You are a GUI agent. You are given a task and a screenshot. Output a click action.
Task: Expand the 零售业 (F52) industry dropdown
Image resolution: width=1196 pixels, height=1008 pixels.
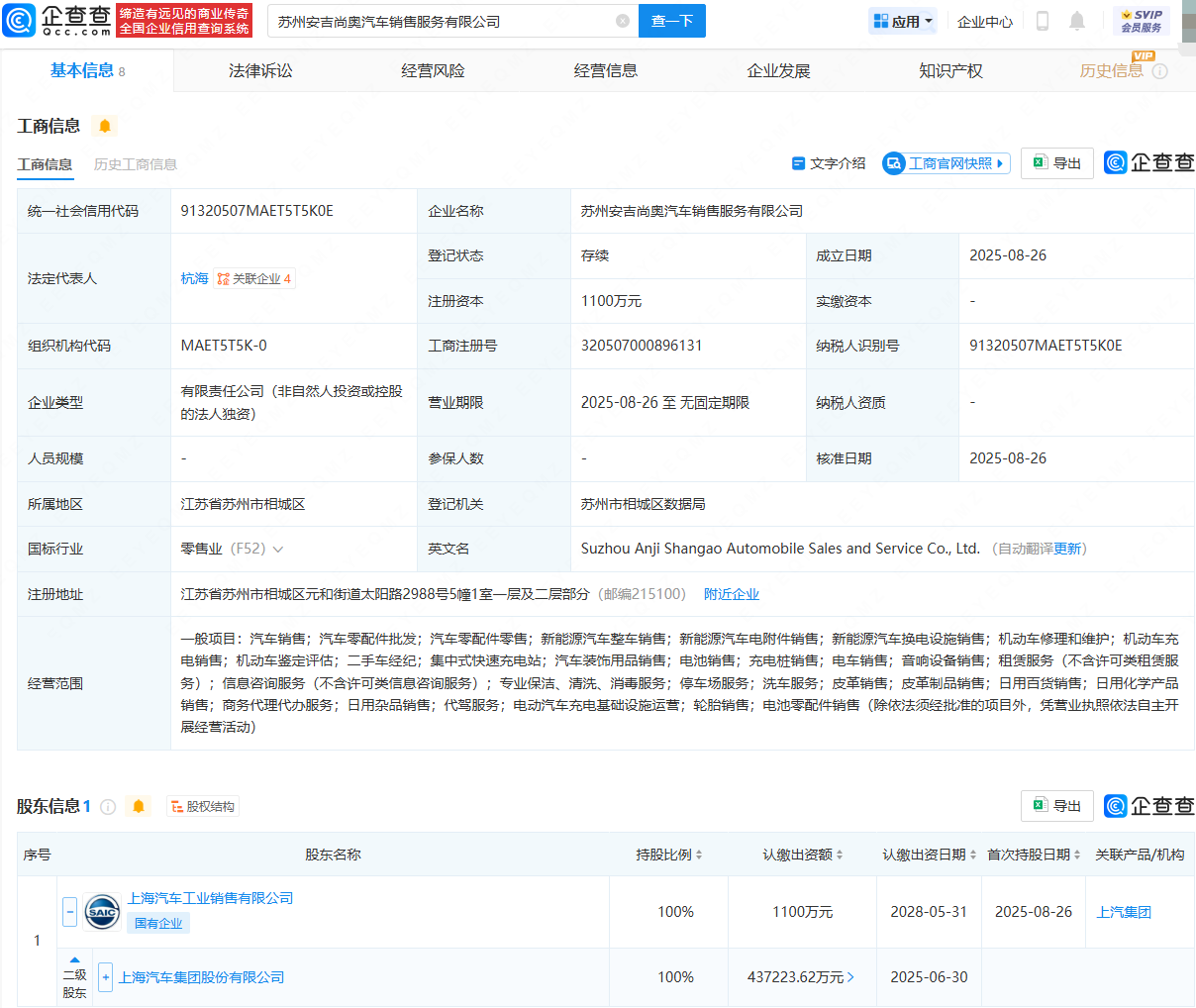coord(278,550)
